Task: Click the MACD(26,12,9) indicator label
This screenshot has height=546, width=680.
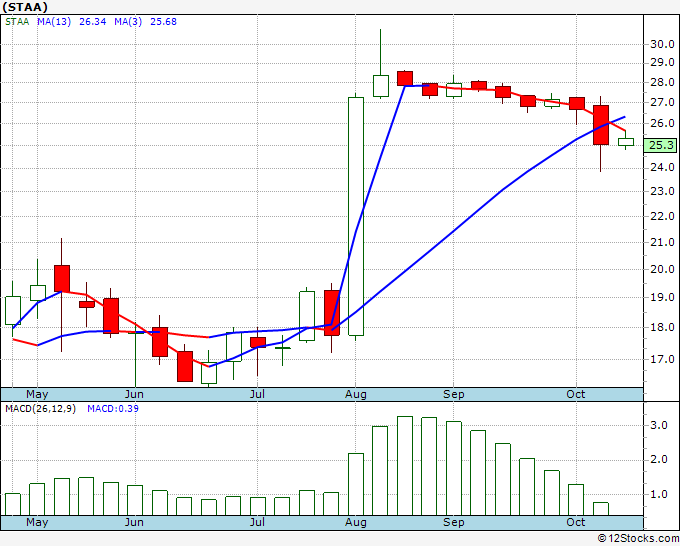Action: click(40, 409)
